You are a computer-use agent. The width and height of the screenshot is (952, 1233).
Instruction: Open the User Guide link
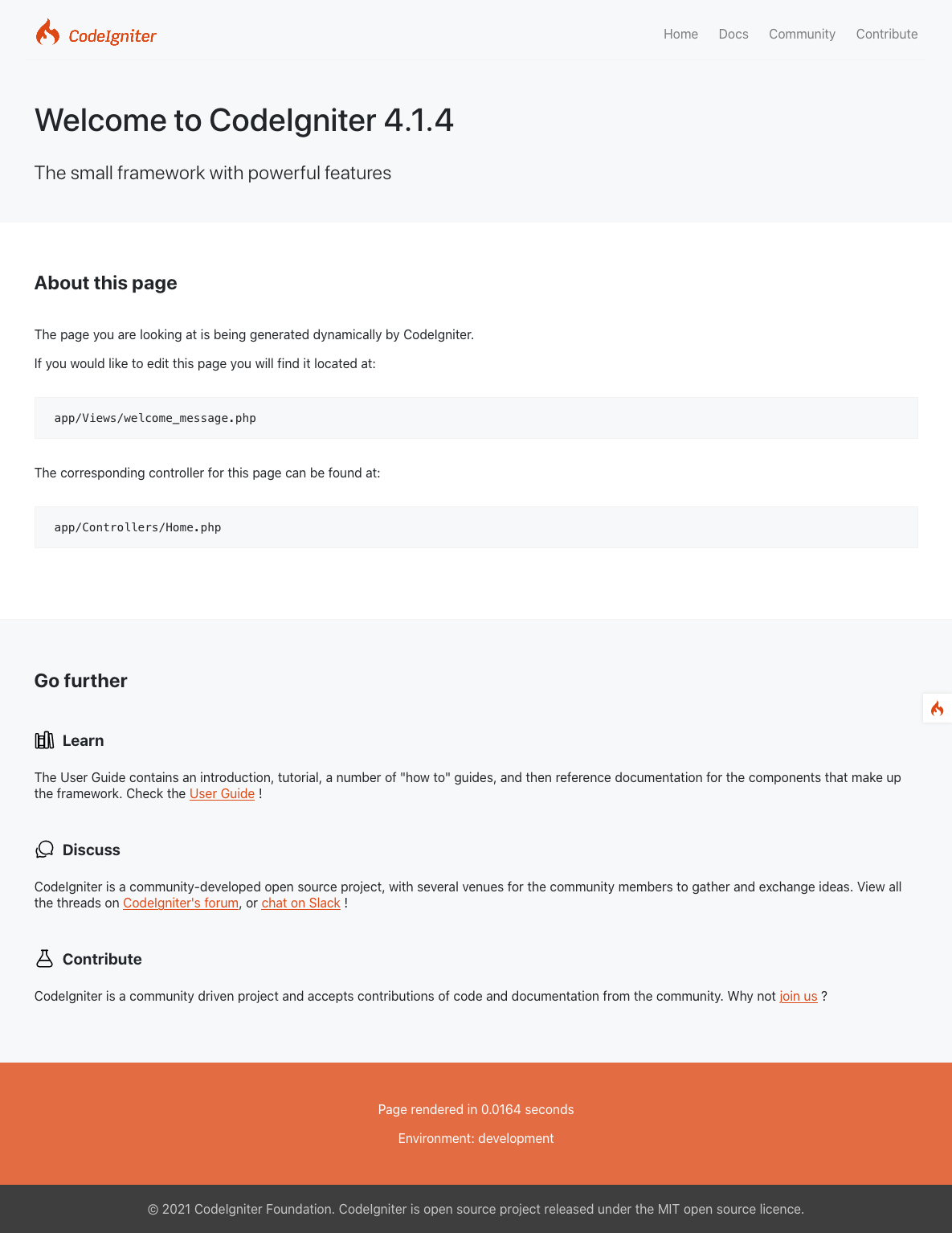[x=222, y=793]
